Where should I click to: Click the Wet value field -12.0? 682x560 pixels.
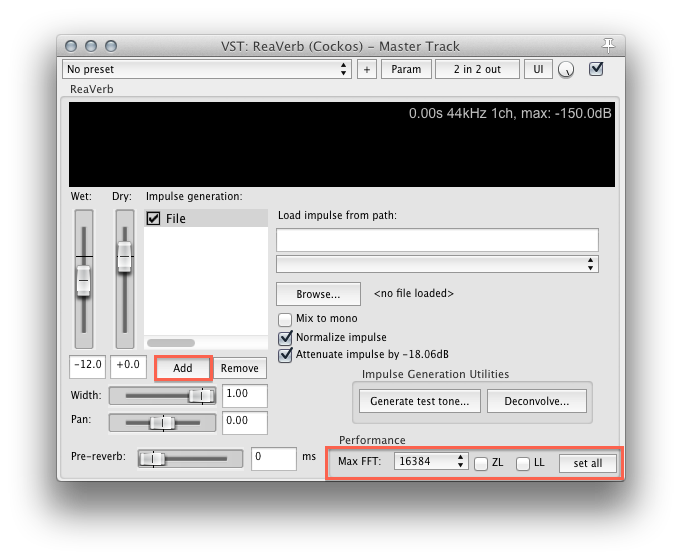coord(87,367)
